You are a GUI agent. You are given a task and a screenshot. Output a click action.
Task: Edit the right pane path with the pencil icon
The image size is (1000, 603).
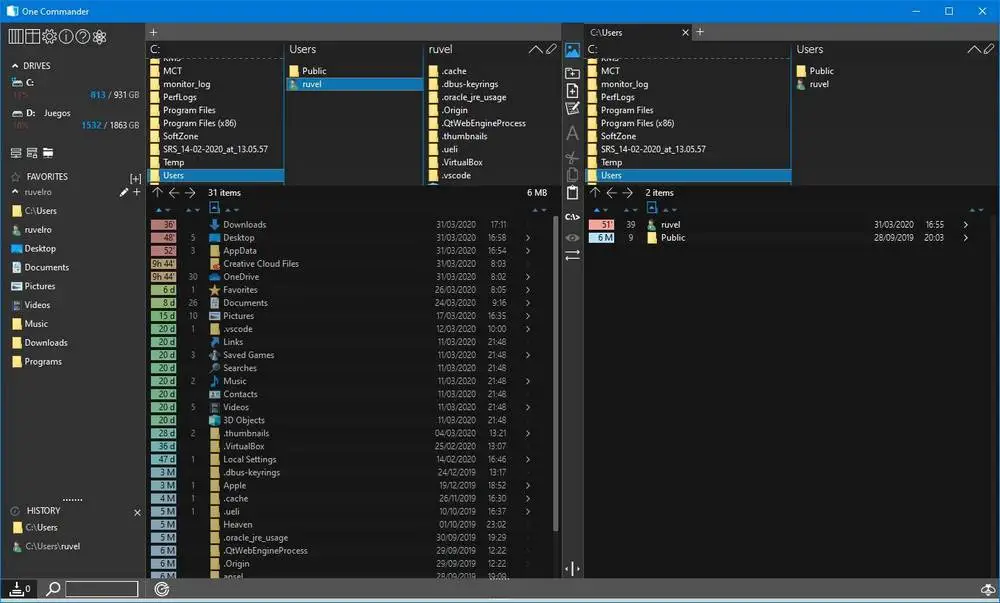[989, 48]
